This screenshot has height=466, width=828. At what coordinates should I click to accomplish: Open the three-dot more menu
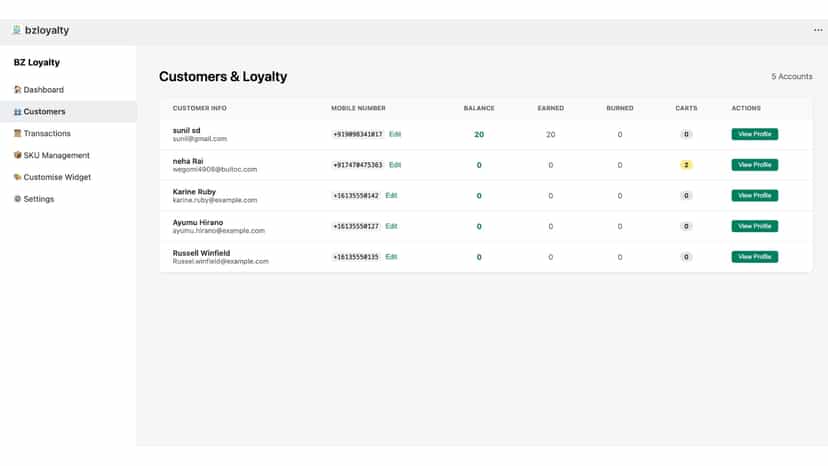point(818,30)
